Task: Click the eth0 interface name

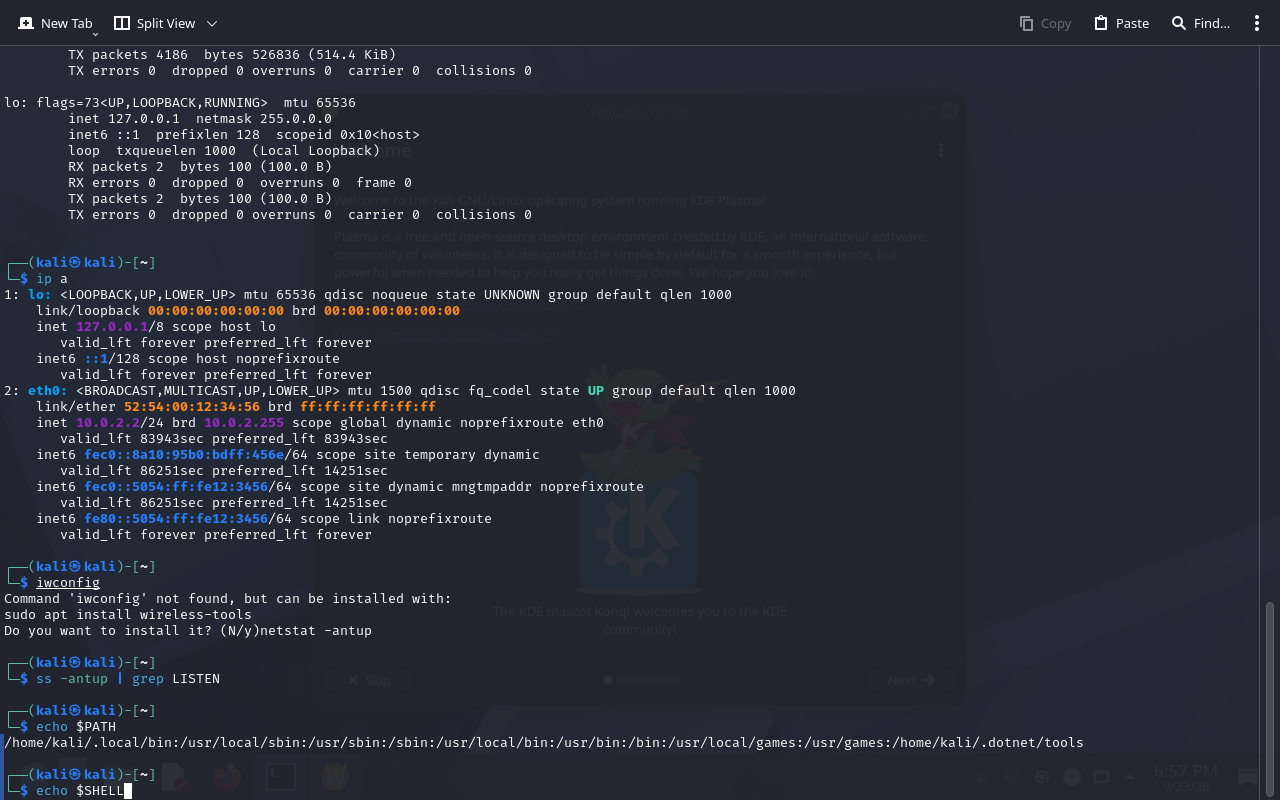Action: pos(44,390)
